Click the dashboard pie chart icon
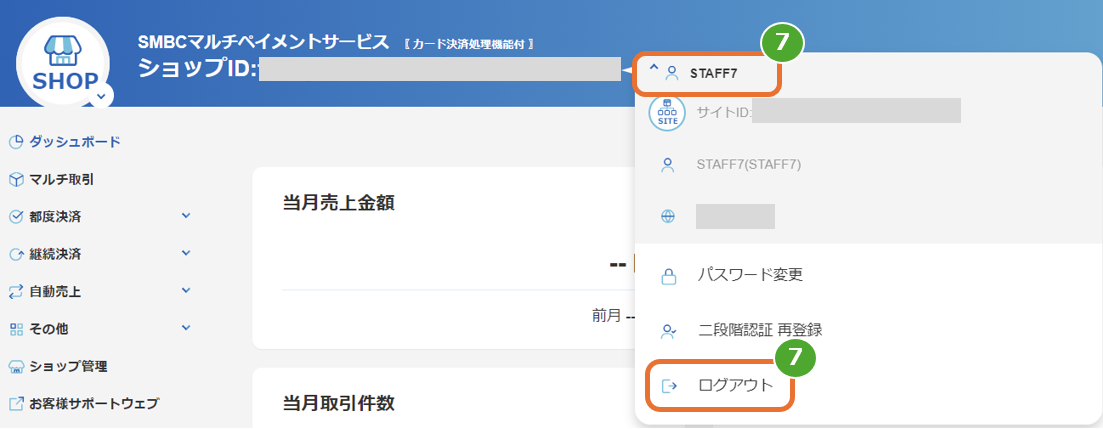This screenshot has height=429, width=1103. pos(16,142)
